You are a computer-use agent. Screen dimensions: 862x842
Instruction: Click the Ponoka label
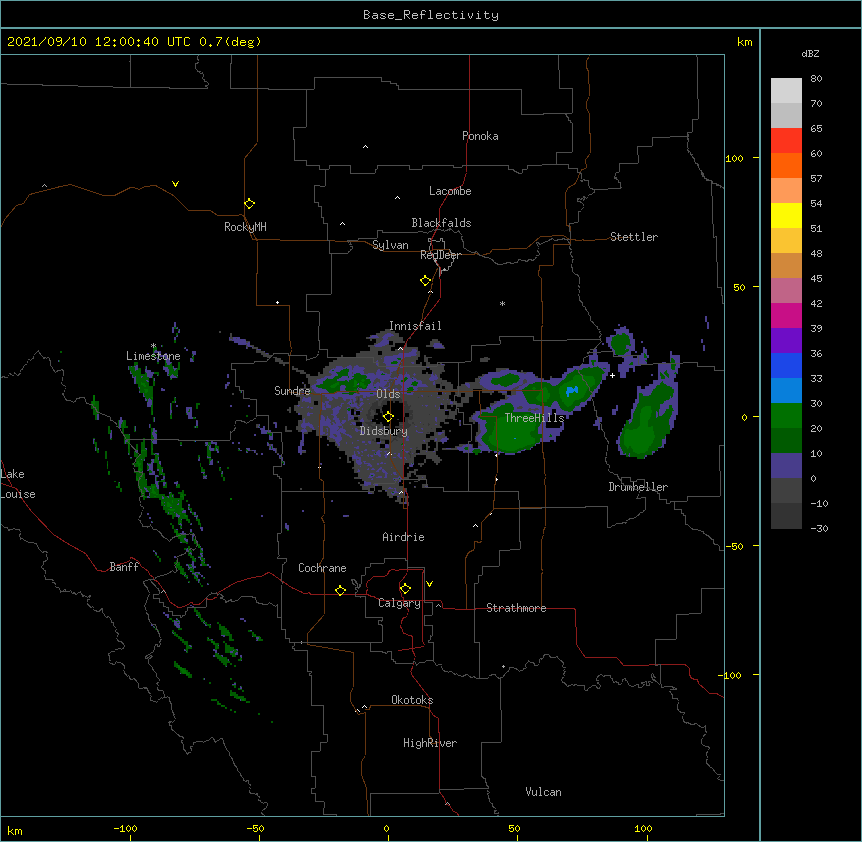[x=480, y=136]
